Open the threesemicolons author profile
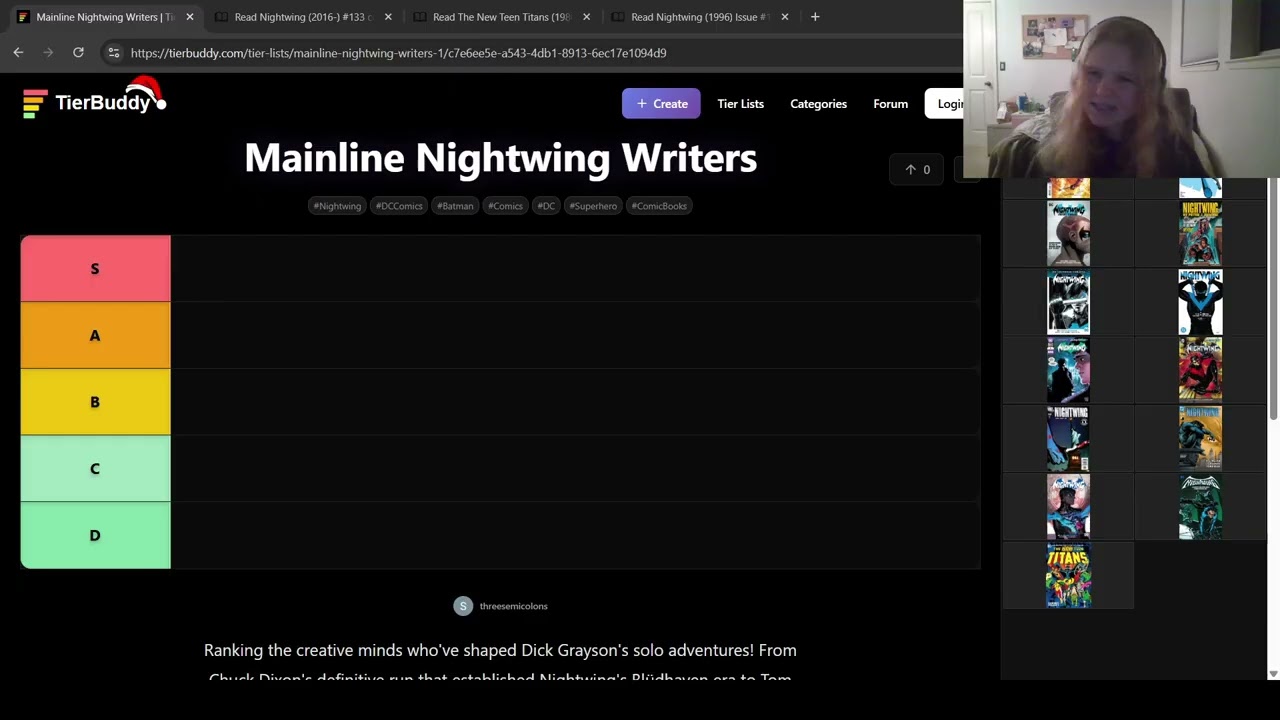The width and height of the screenshot is (1280, 720). 513,606
